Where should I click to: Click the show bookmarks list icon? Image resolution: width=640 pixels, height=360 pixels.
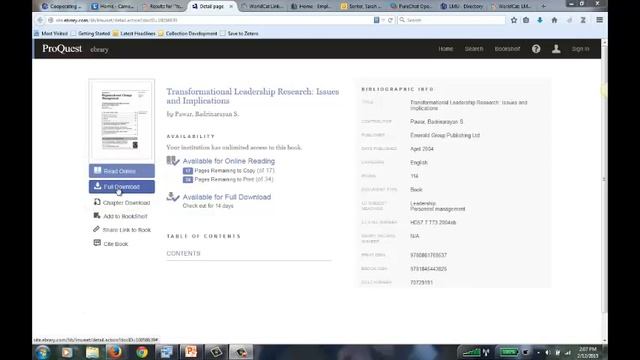point(526,20)
